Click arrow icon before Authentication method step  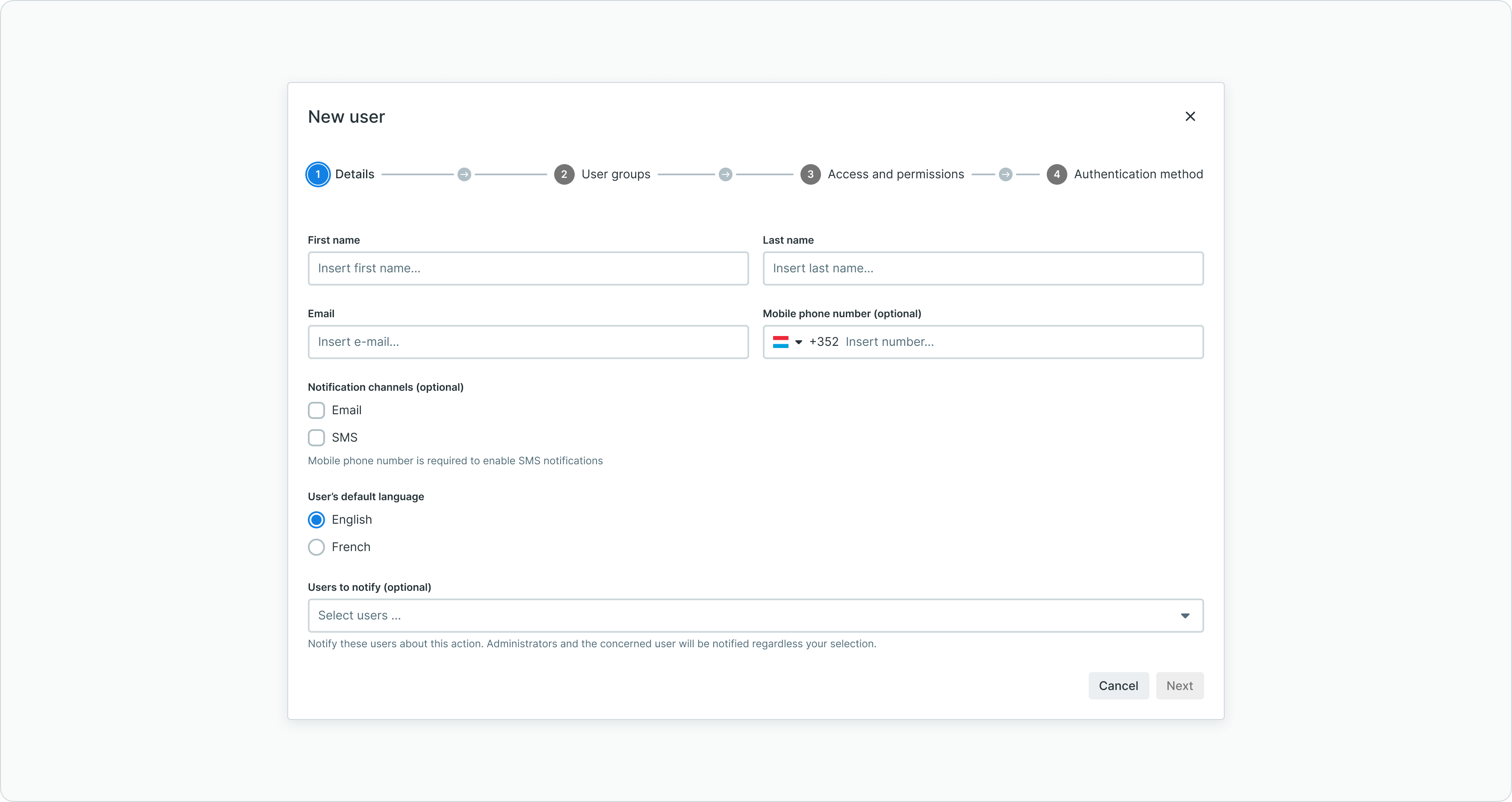pyautogui.click(x=1005, y=174)
